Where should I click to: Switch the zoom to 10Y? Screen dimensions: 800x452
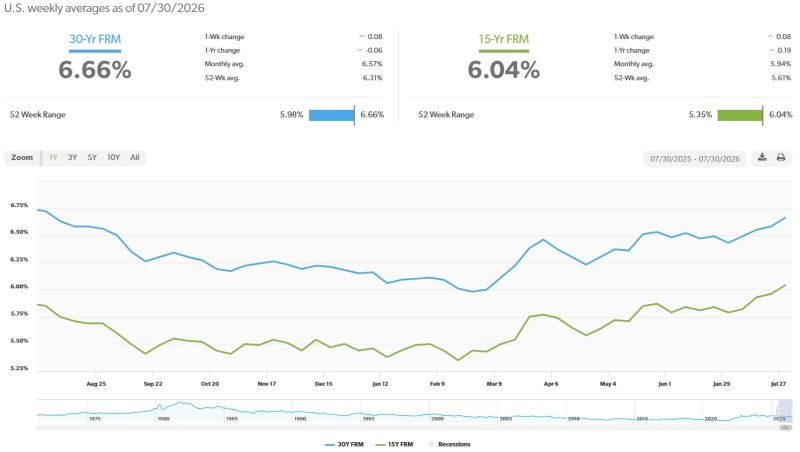point(113,158)
